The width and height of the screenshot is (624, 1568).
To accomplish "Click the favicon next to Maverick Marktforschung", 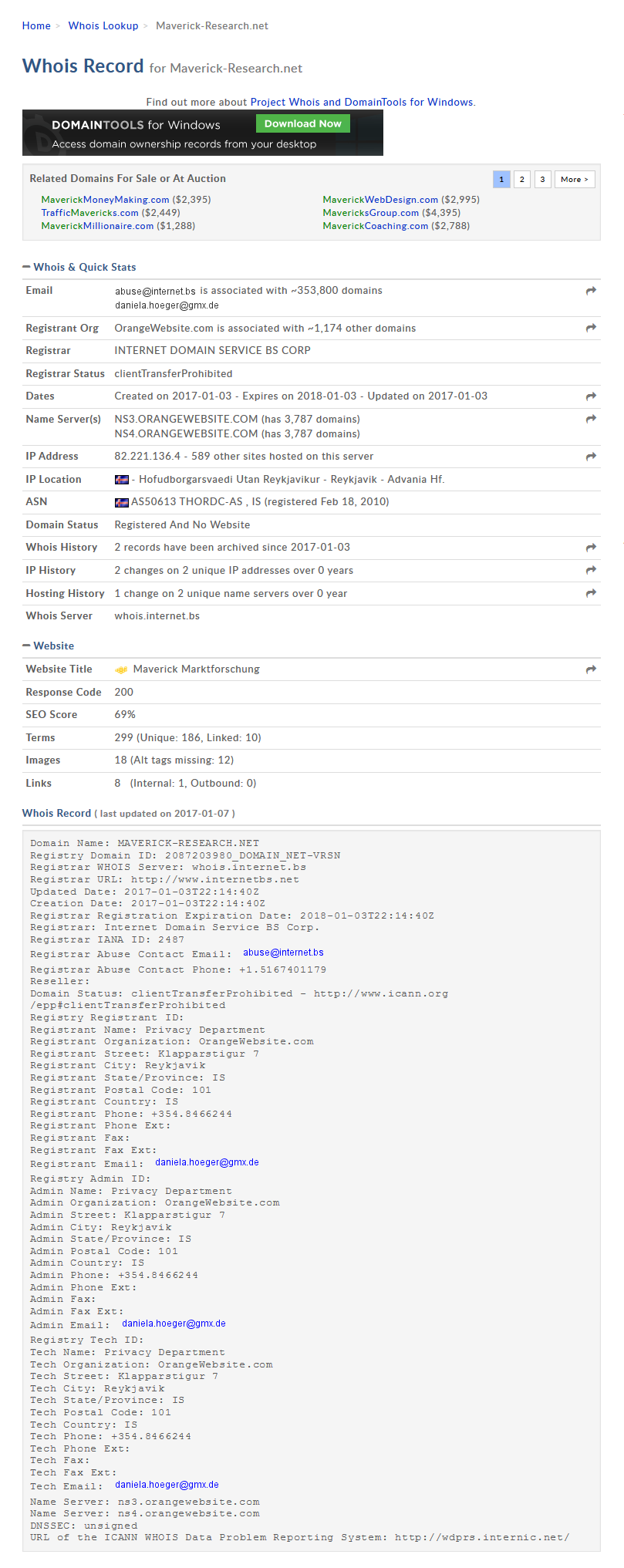I will 121,669.
